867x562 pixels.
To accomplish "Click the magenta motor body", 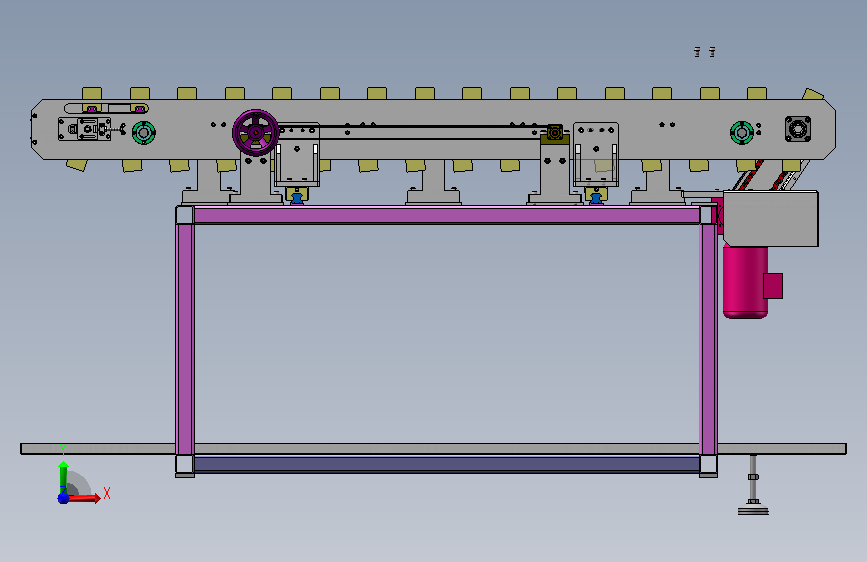I will click(x=745, y=282).
